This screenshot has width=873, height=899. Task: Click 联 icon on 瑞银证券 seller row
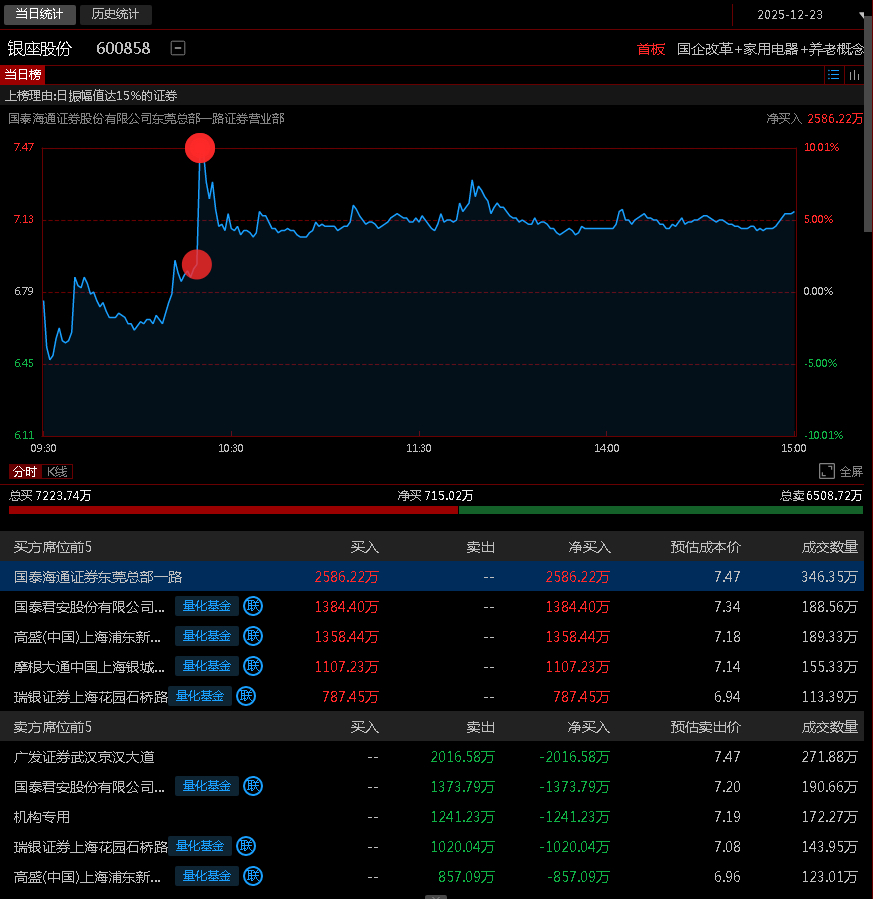tap(246, 846)
